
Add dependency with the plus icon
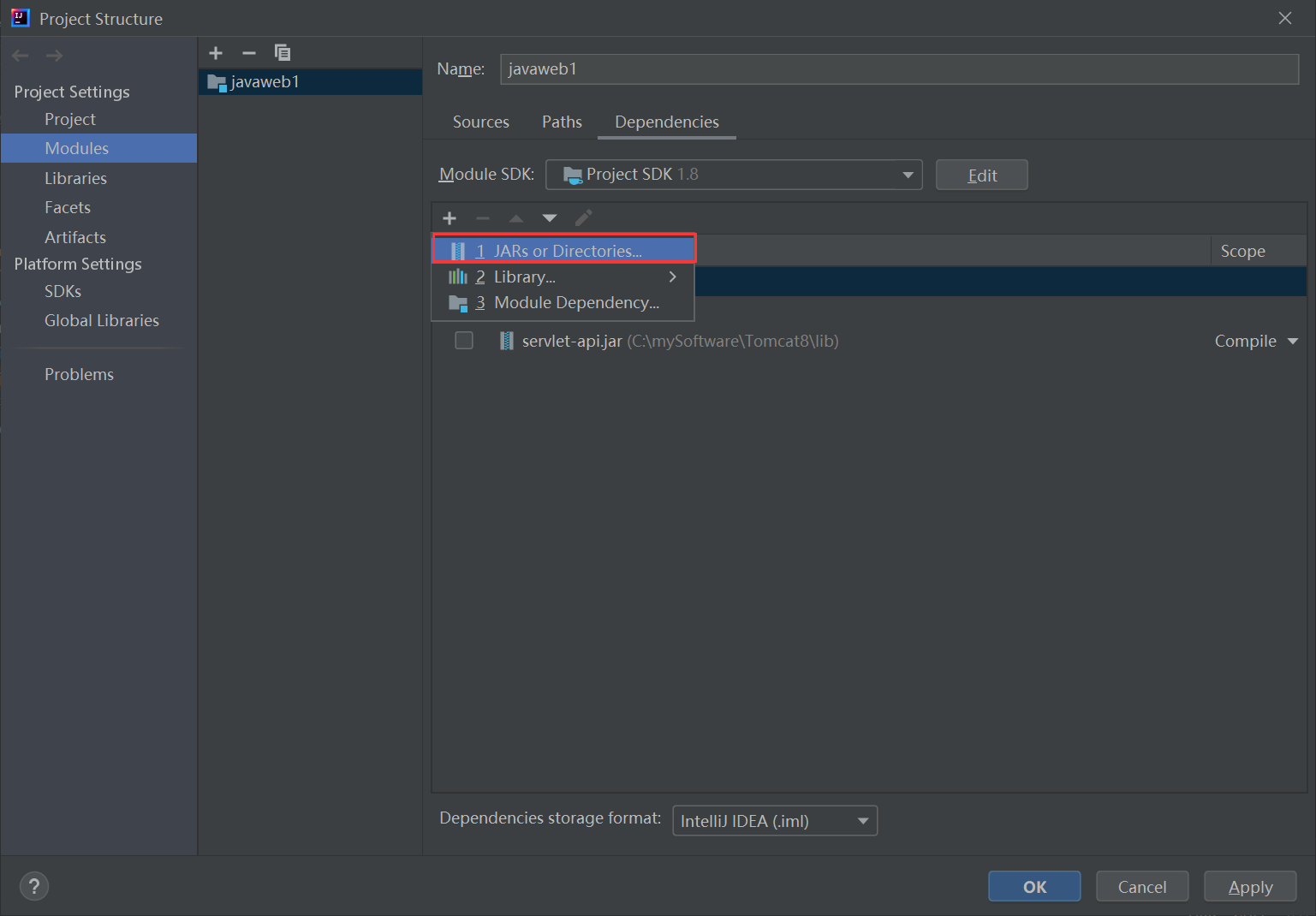coord(450,218)
